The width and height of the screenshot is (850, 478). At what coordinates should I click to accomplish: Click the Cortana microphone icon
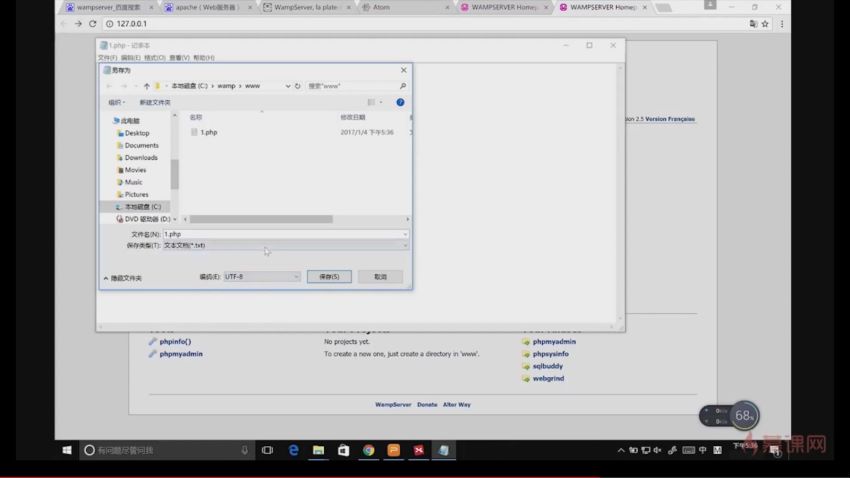pyautogui.click(x=244, y=450)
